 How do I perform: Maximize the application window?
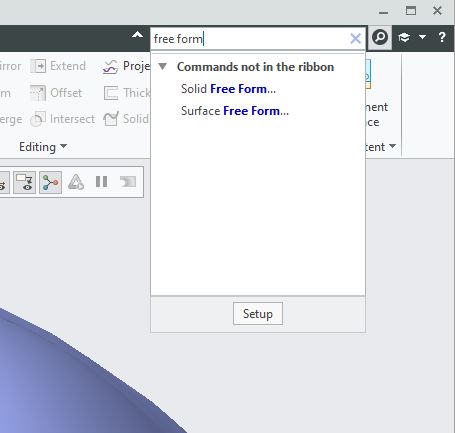pos(411,11)
